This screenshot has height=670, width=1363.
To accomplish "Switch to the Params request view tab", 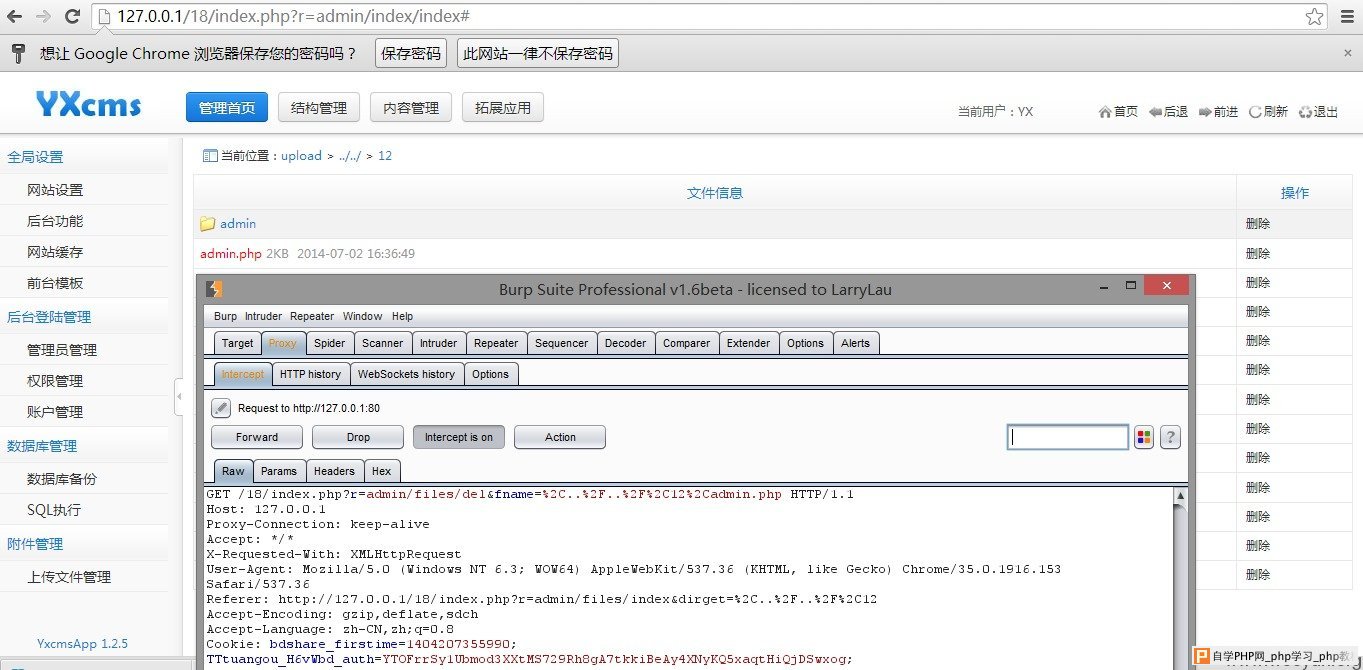I will pyautogui.click(x=279, y=471).
